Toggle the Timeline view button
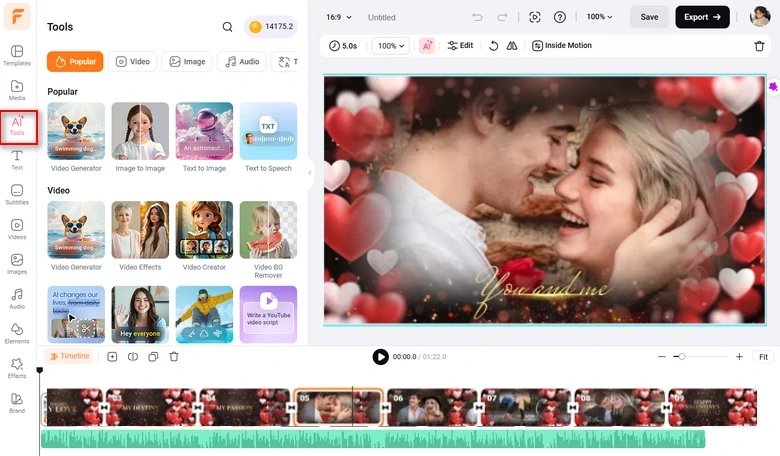This screenshot has height=456, width=780. 69,356
